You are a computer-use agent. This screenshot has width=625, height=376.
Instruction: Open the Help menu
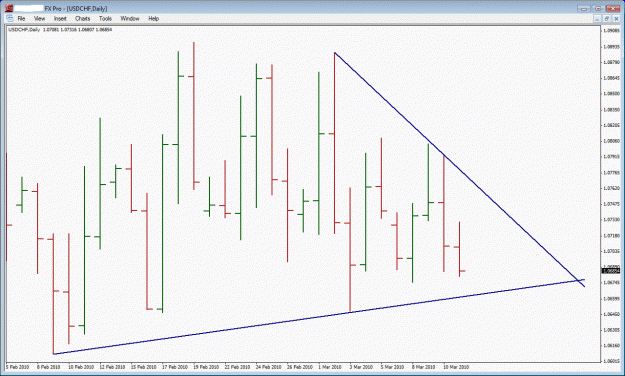pos(153,18)
